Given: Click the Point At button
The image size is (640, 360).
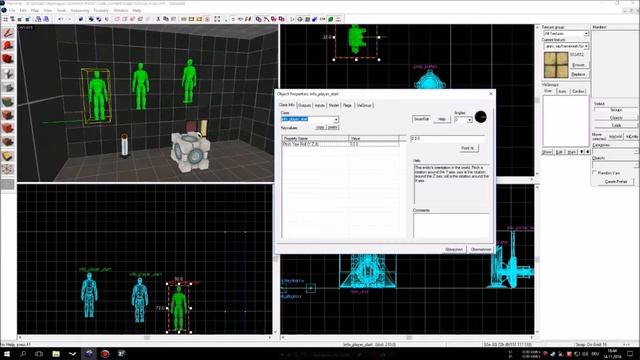Looking at the screenshot, I should point(468,148).
